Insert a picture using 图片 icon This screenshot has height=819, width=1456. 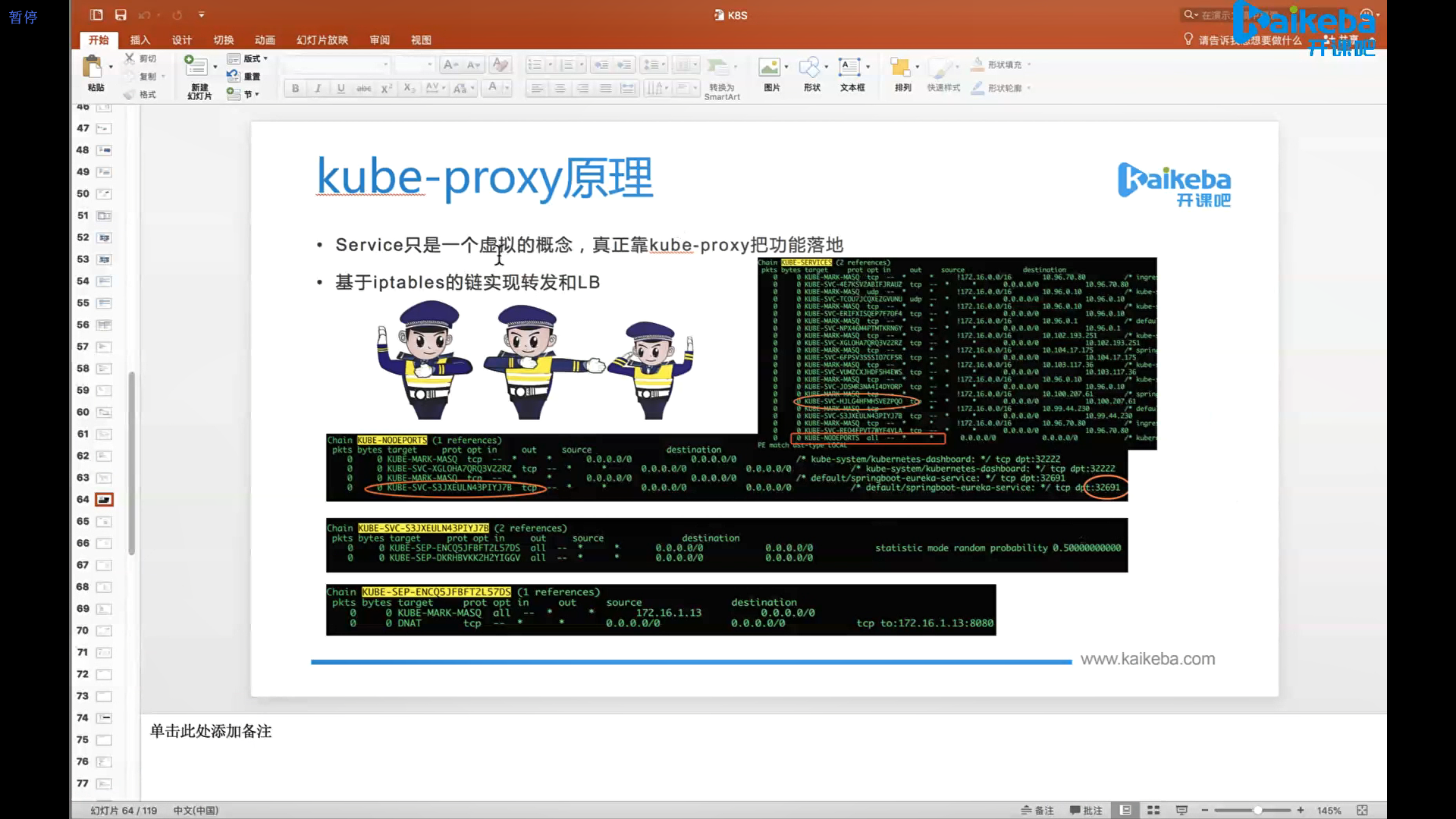[770, 67]
